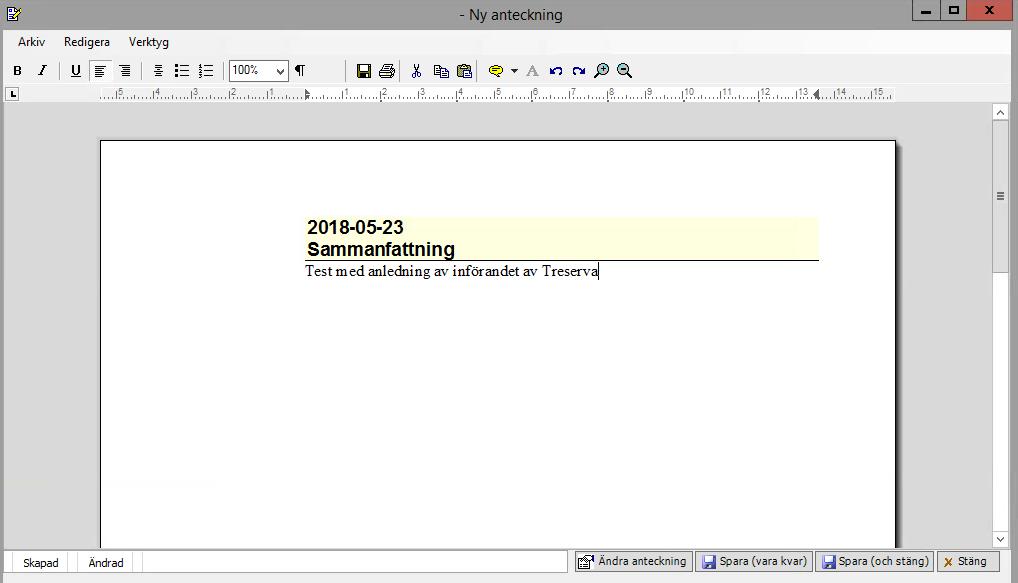Click the right margin marker on ruler
This screenshot has width=1018, height=583.
(817, 95)
